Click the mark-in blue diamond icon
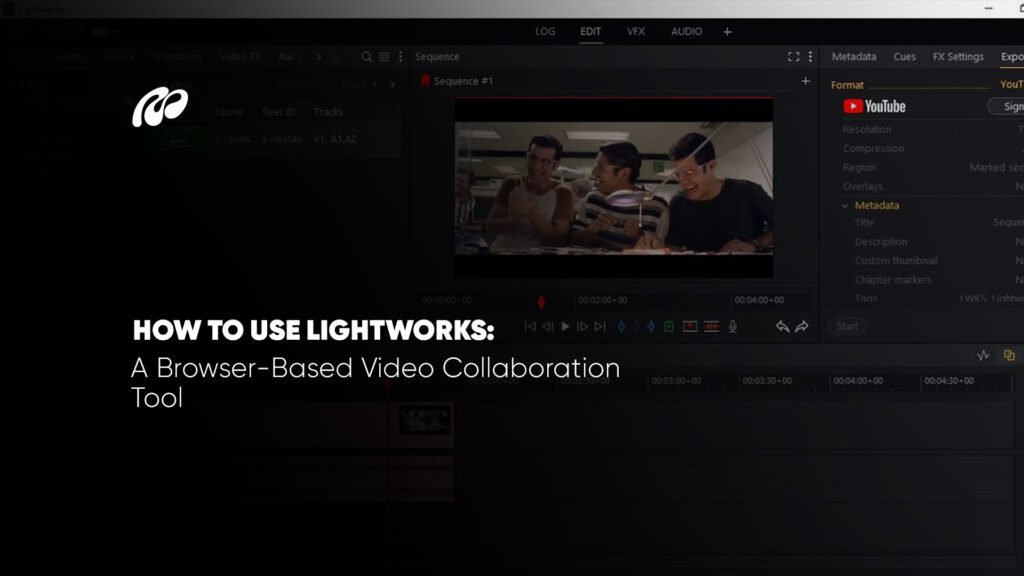The image size is (1024, 576). pos(621,326)
